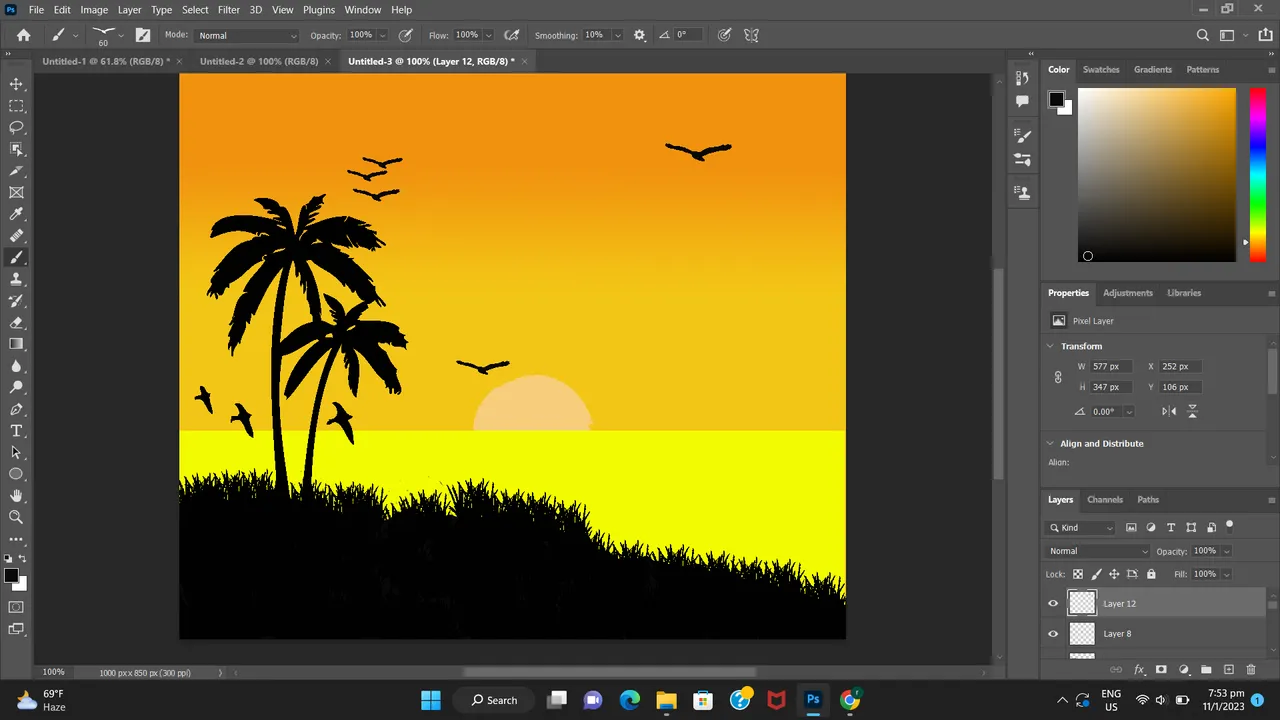Open the Flow dropdown arrow
Image resolution: width=1280 pixels, height=720 pixels.
coord(488,35)
